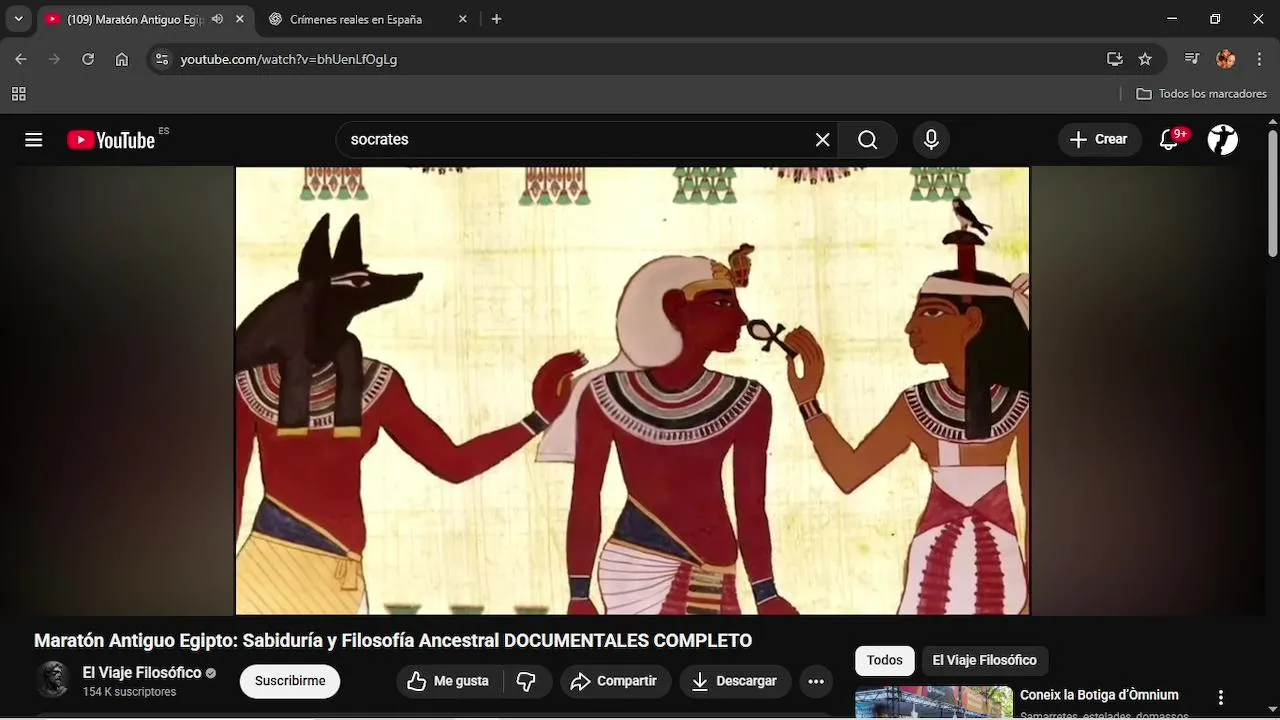Open Coneix la Botiga d'Òmnium thumbnail

[x=934, y=702]
